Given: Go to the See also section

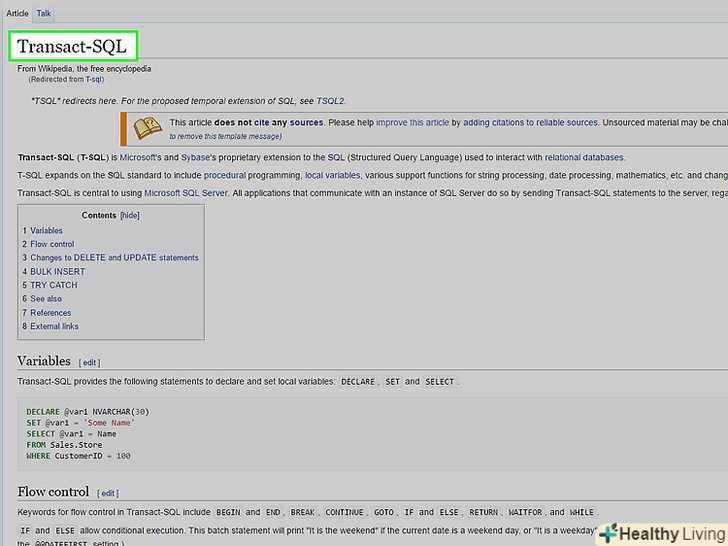Looking at the screenshot, I should [42, 299].
